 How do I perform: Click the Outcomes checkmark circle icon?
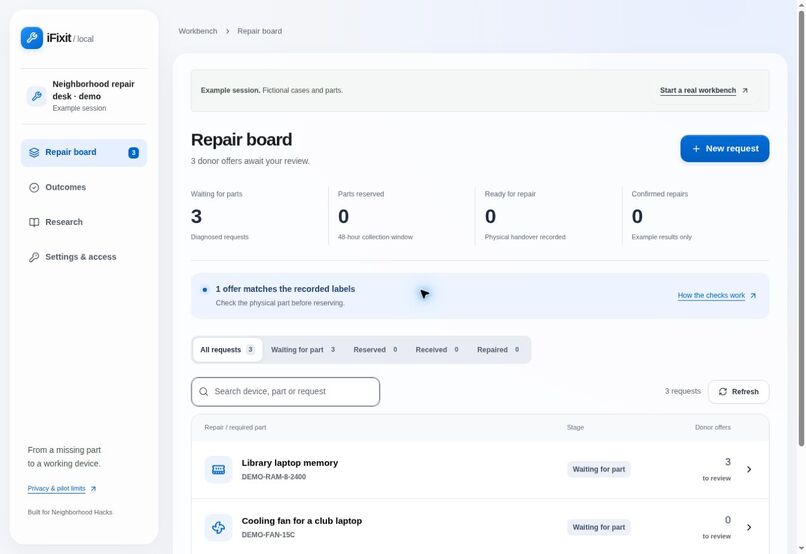34,188
